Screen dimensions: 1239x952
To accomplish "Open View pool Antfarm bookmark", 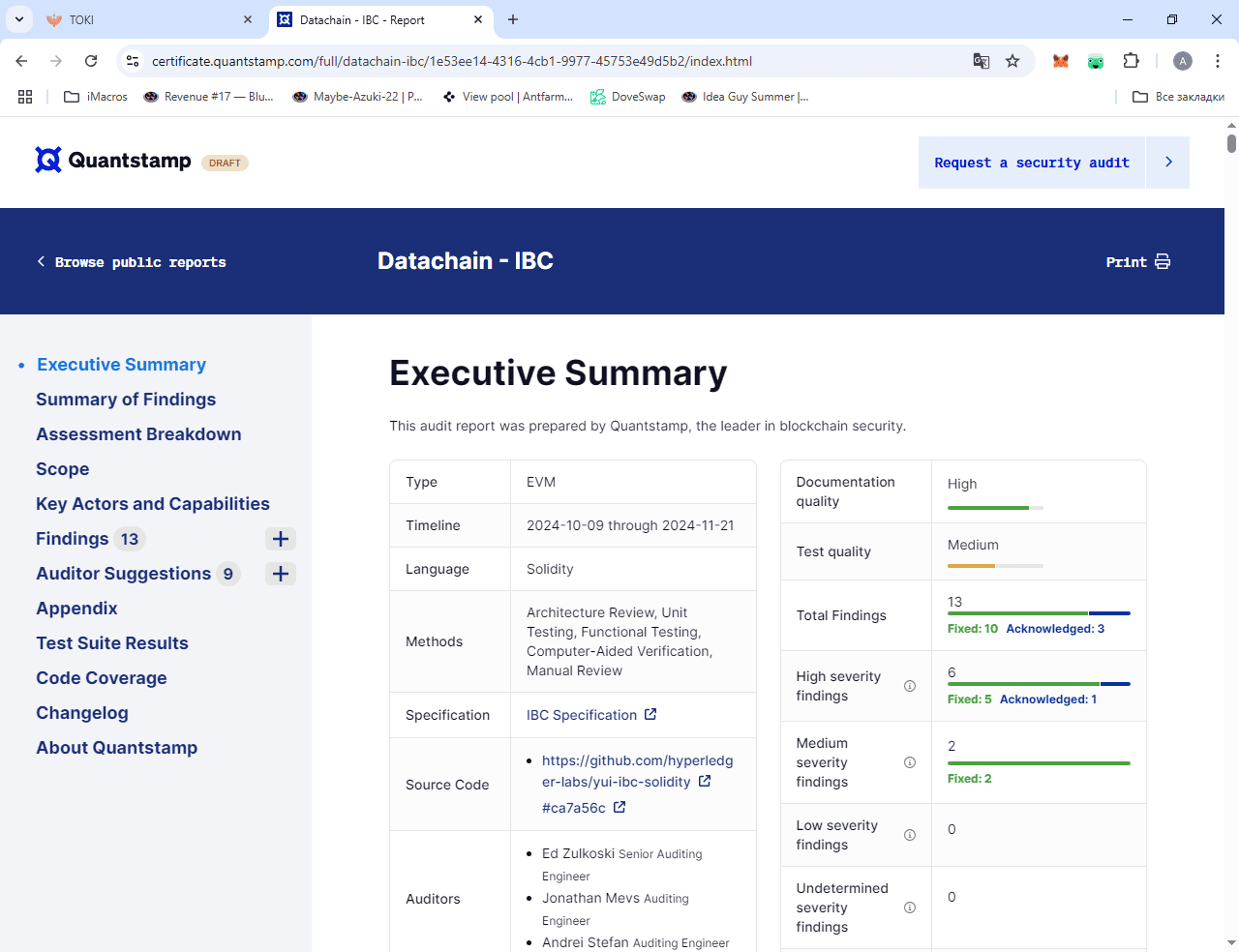I will point(507,97).
